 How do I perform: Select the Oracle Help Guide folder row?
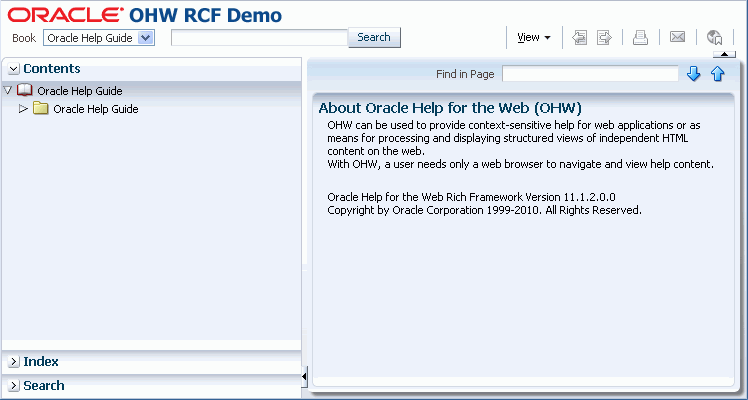tap(152, 109)
